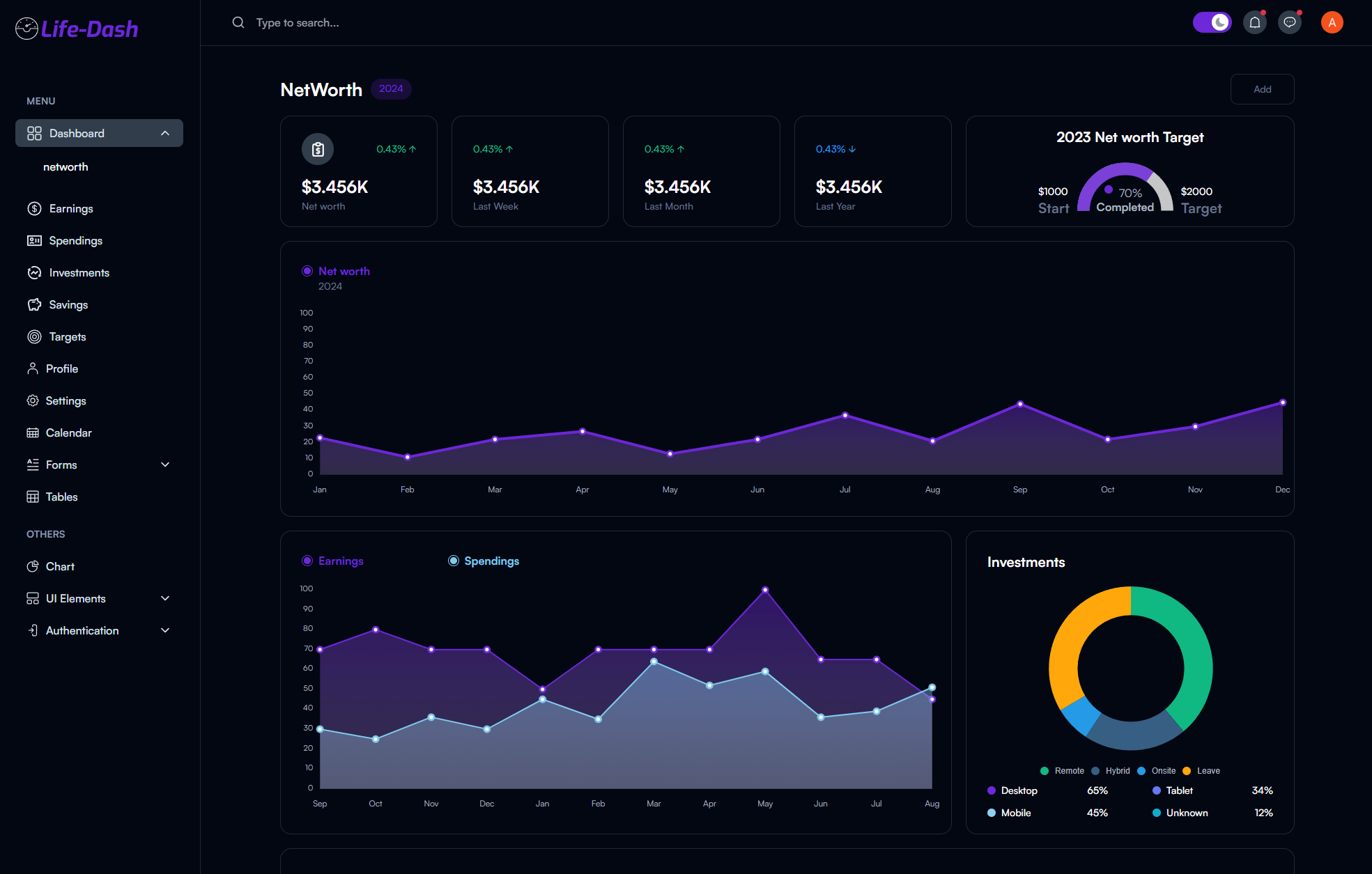Toggle the dark mode switch
Image resolution: width=1372 pixels, height=874 pixels.
(x=1212, y=23)
